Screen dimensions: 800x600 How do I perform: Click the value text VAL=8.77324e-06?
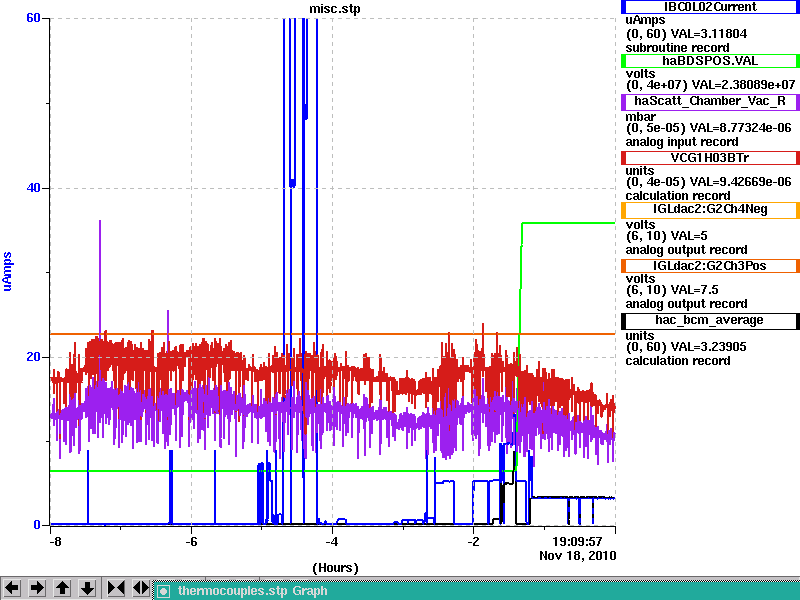coord(740,128)
